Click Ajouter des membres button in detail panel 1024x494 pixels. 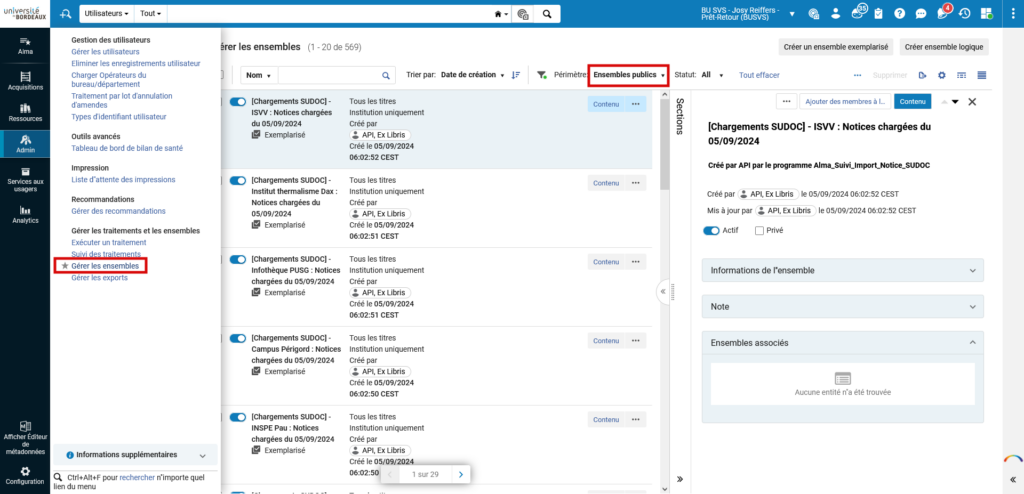pos(845,101)
